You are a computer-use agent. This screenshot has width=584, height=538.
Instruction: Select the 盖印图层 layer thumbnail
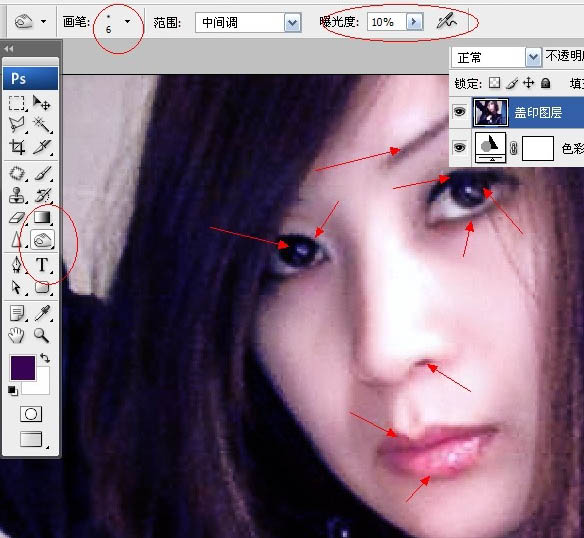[491, 112]
